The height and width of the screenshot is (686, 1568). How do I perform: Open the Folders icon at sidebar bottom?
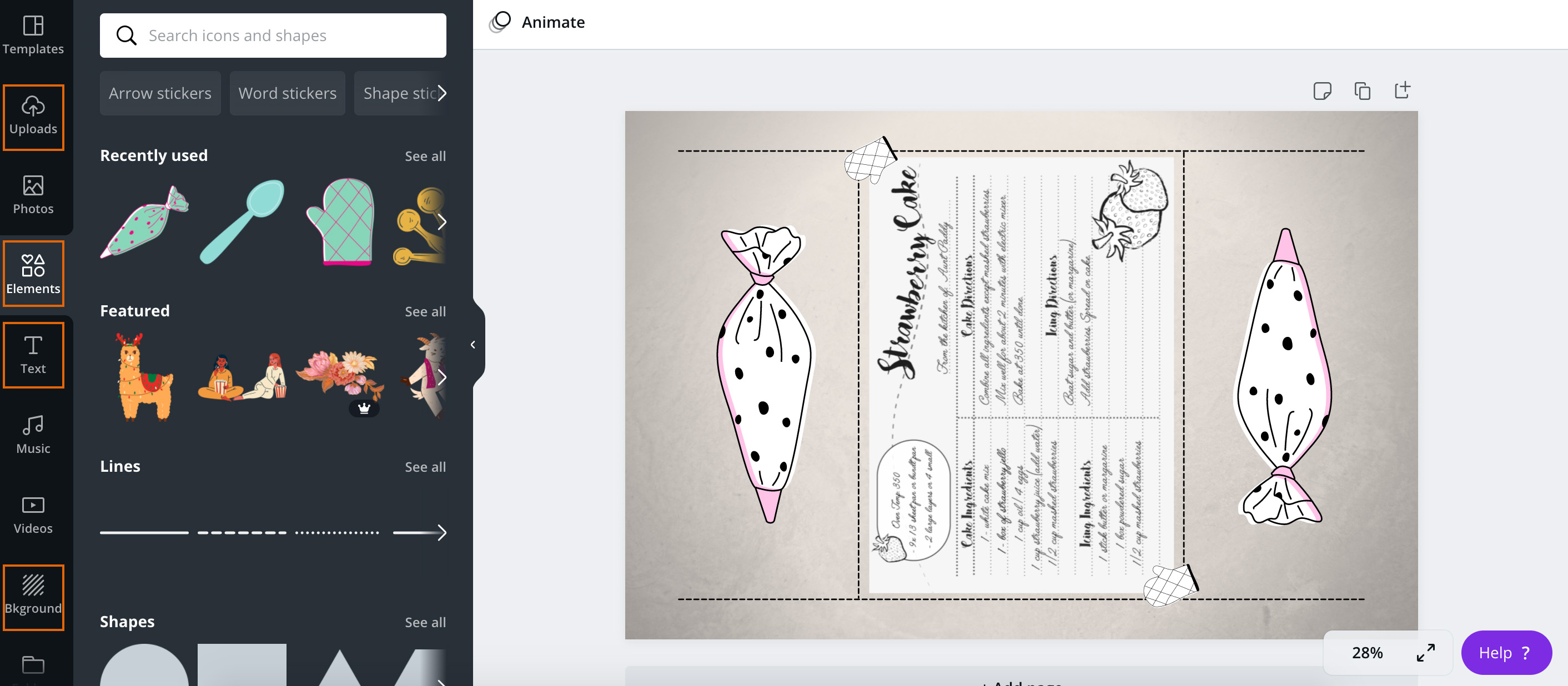[x=33, y=665]
